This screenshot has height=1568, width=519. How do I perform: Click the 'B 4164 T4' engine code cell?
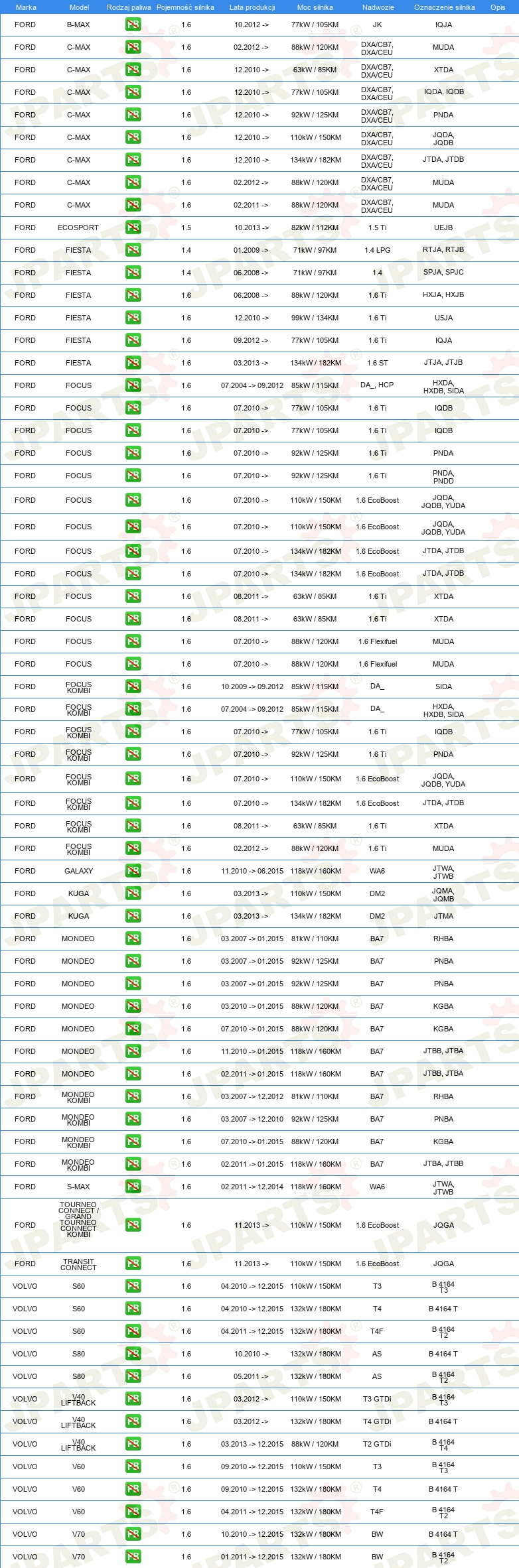[443, 1445]
